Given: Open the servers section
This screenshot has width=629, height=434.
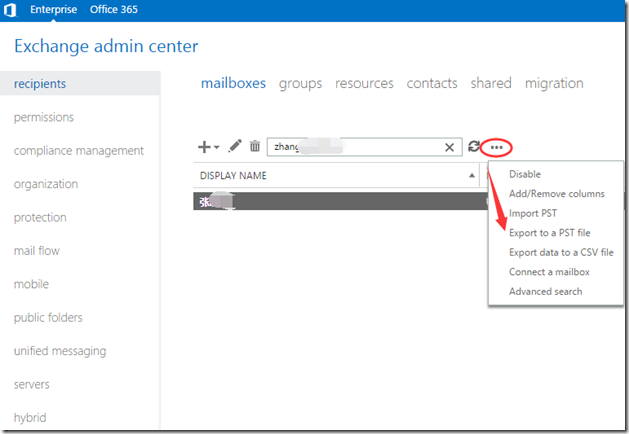Looking at the screenshot, I should [32, 384].
